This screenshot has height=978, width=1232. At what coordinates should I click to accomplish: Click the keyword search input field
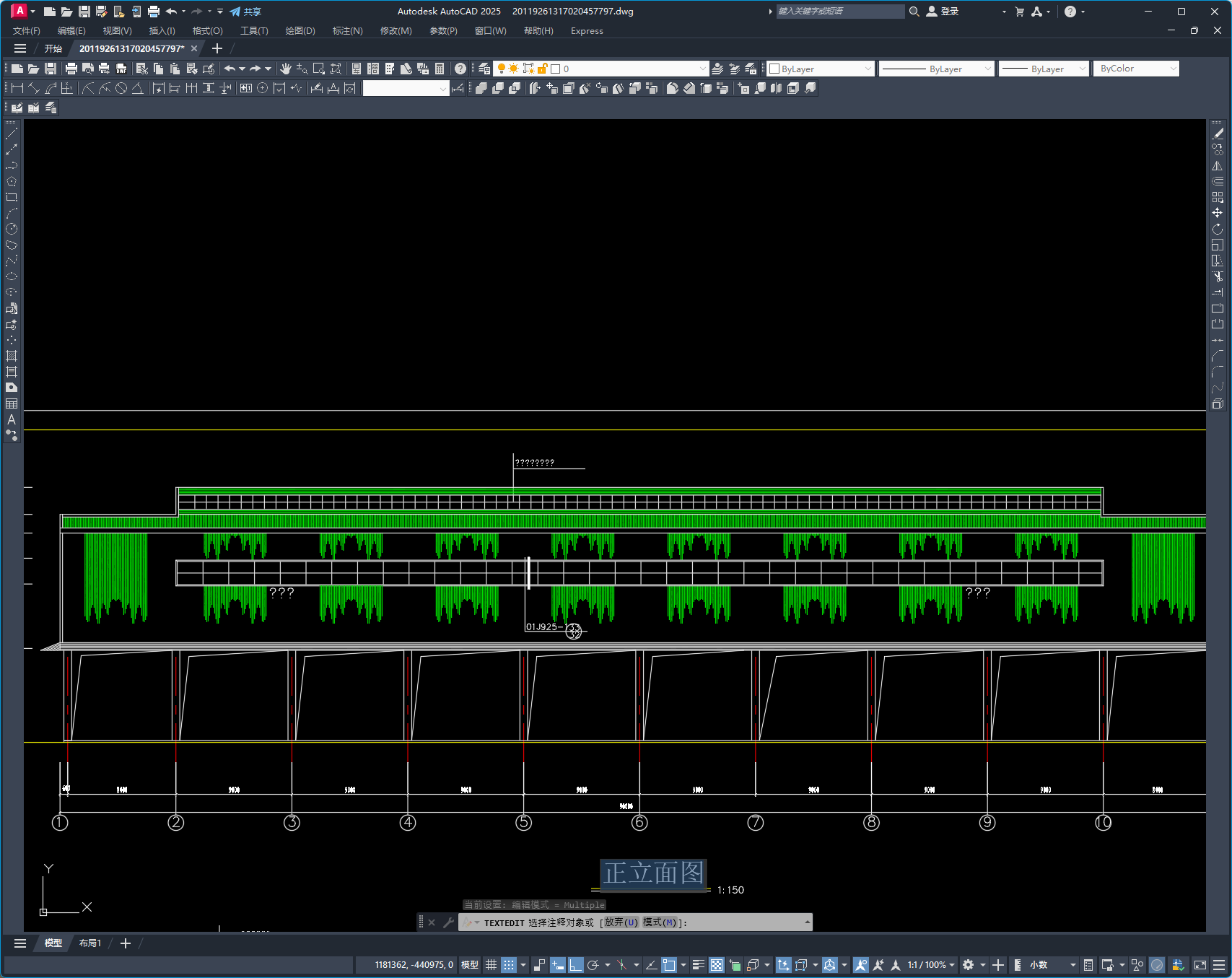click(840, 12)
